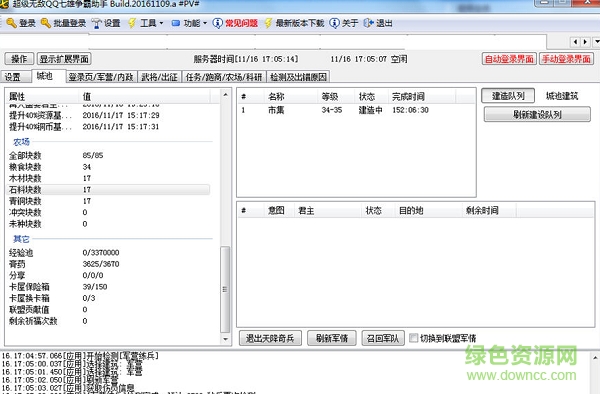Screen dimensions: 600x394
Task: Click the 属性 column header
Action: pyautogui.click(x=42, y=96)
